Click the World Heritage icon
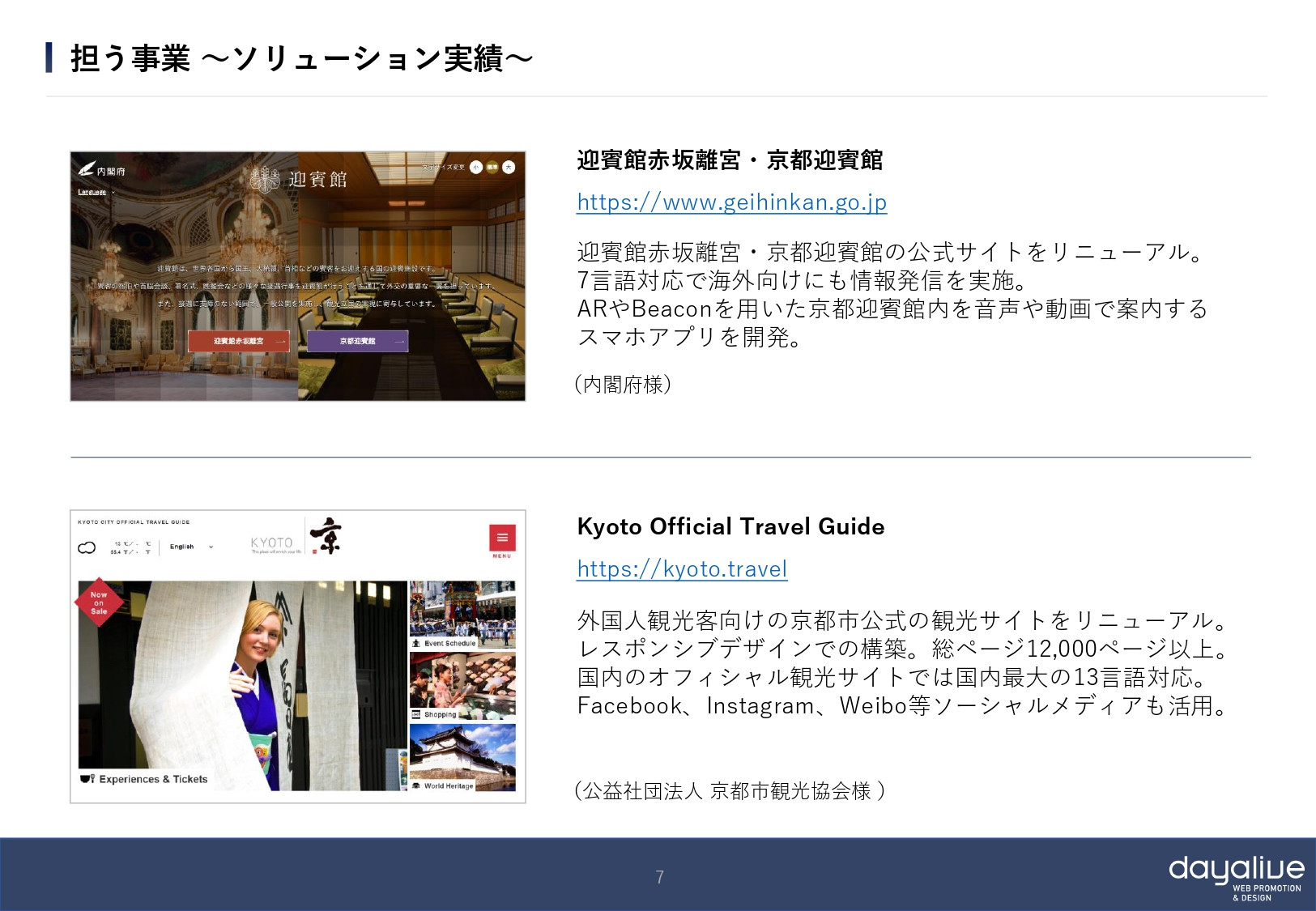The width and height of the screenshot is (1316, 911). tap(417, 785)
